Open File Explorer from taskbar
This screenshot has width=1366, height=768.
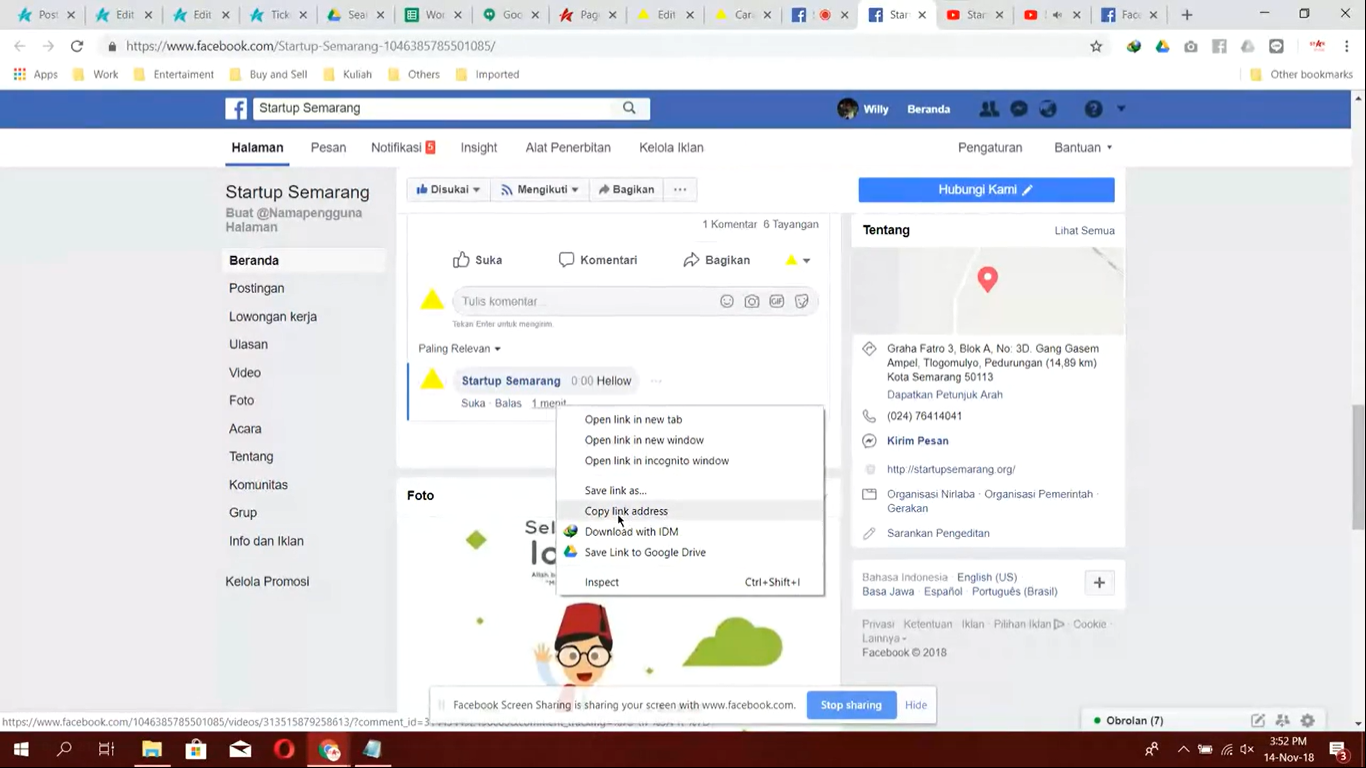click(152, 749)
